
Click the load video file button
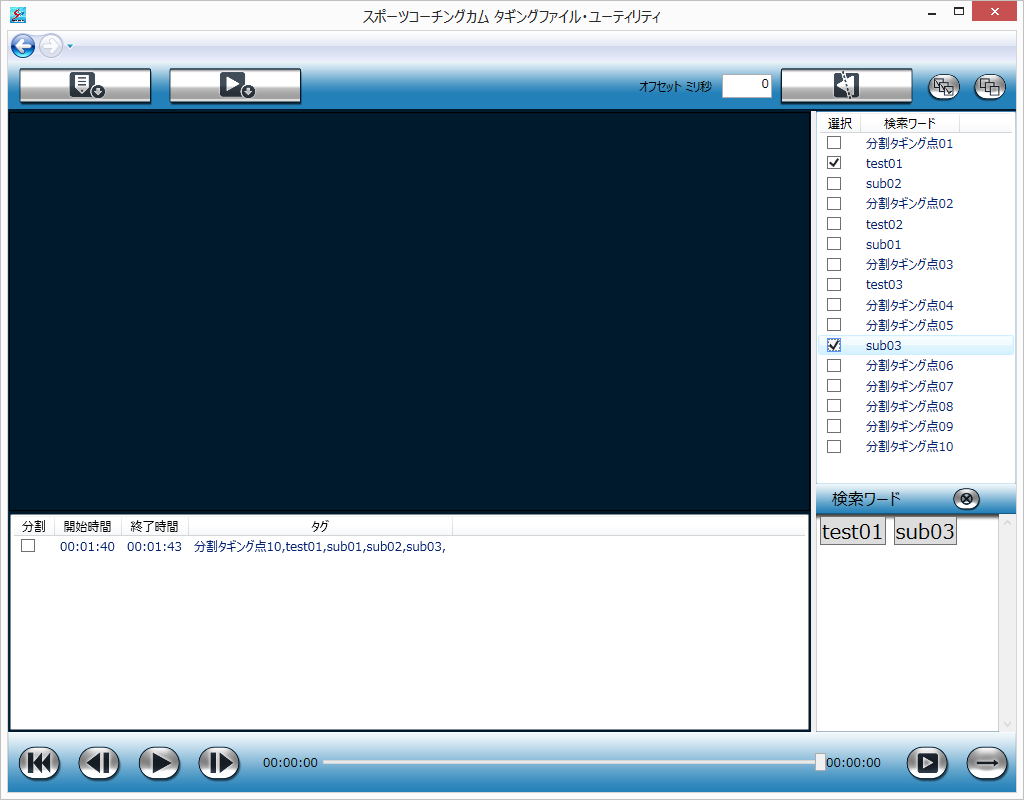coord(235,86)
